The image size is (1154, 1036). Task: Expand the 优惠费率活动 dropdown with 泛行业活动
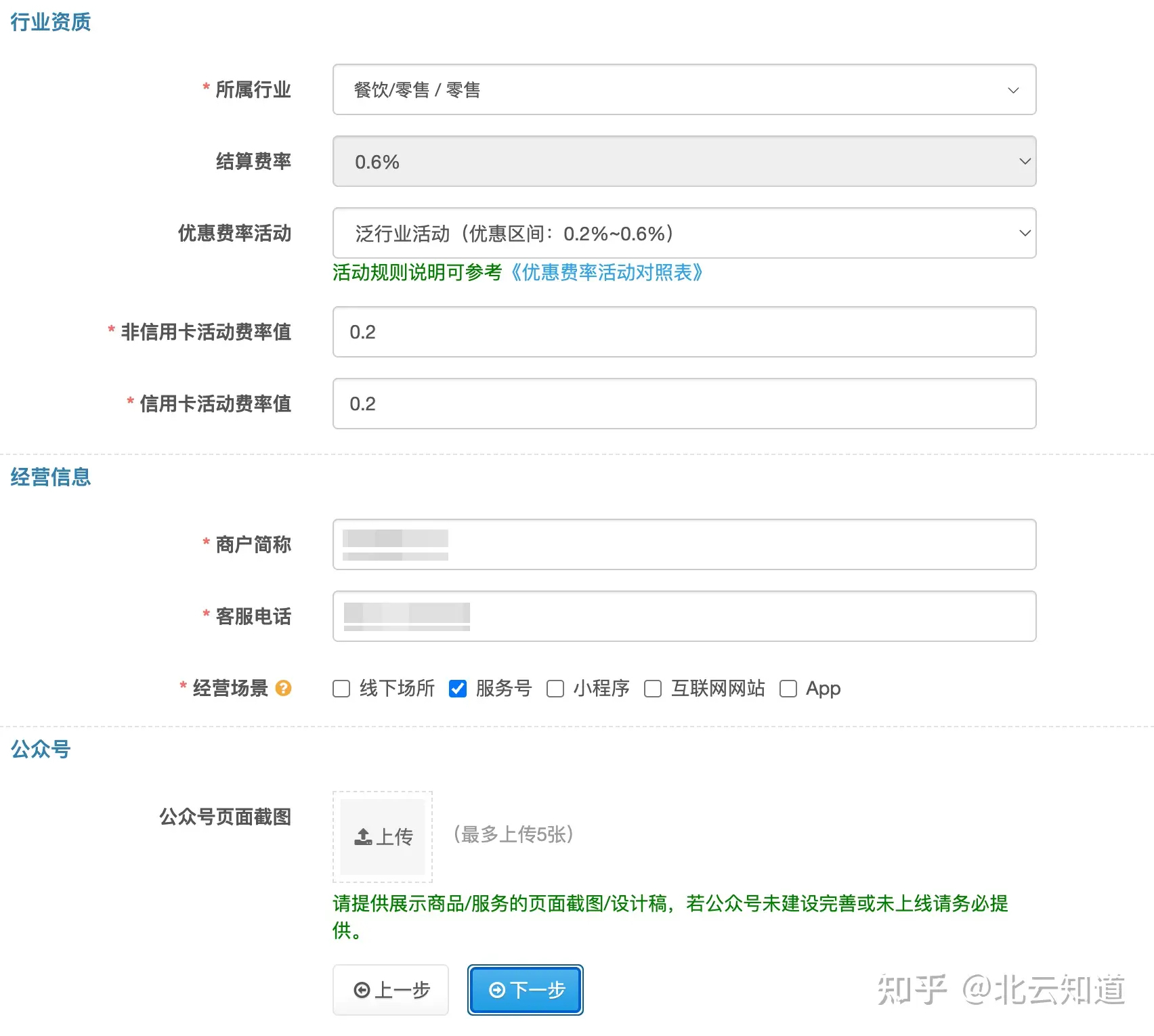point(684,233)
